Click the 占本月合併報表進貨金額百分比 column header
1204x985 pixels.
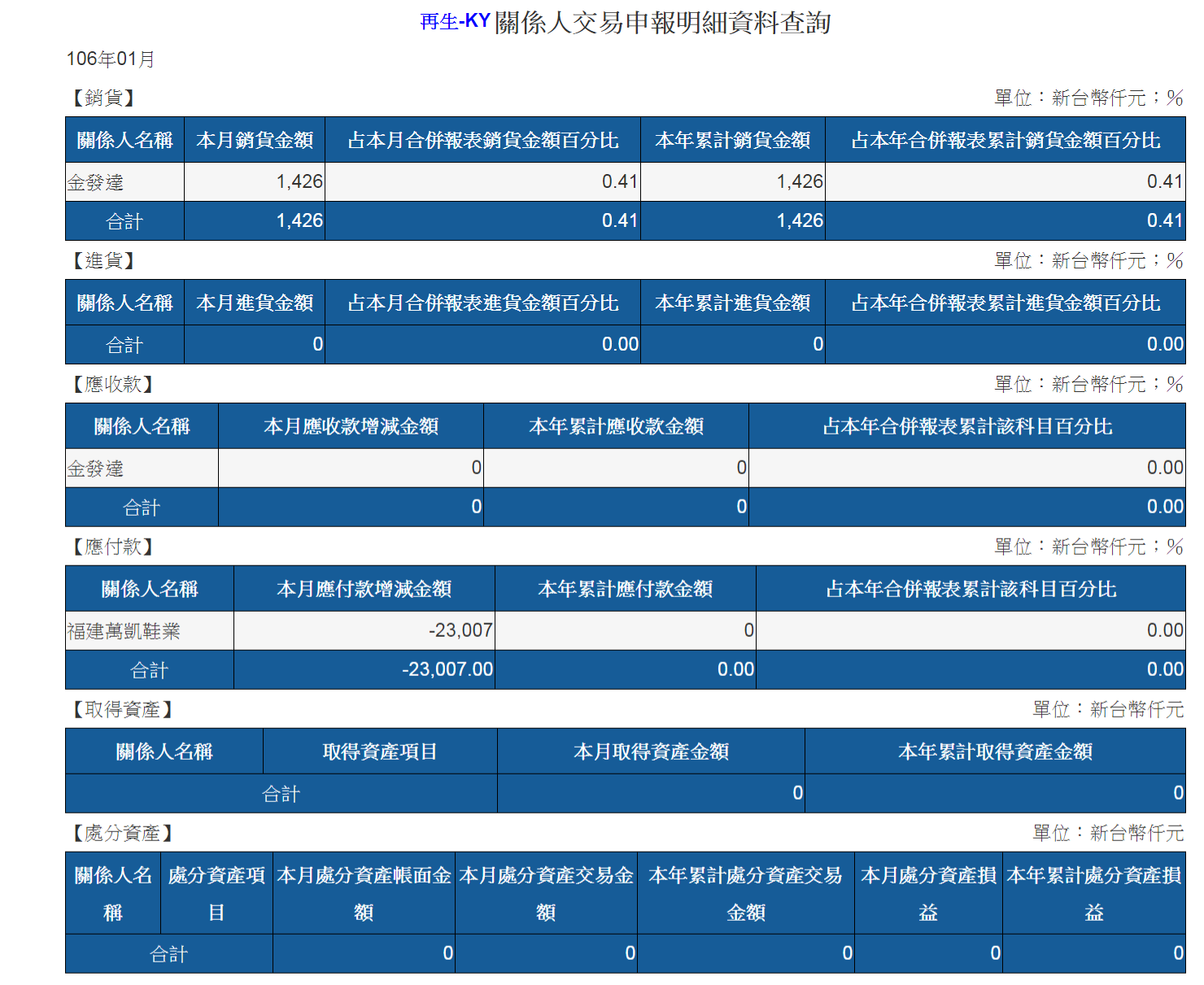click(x=483, y=303)
